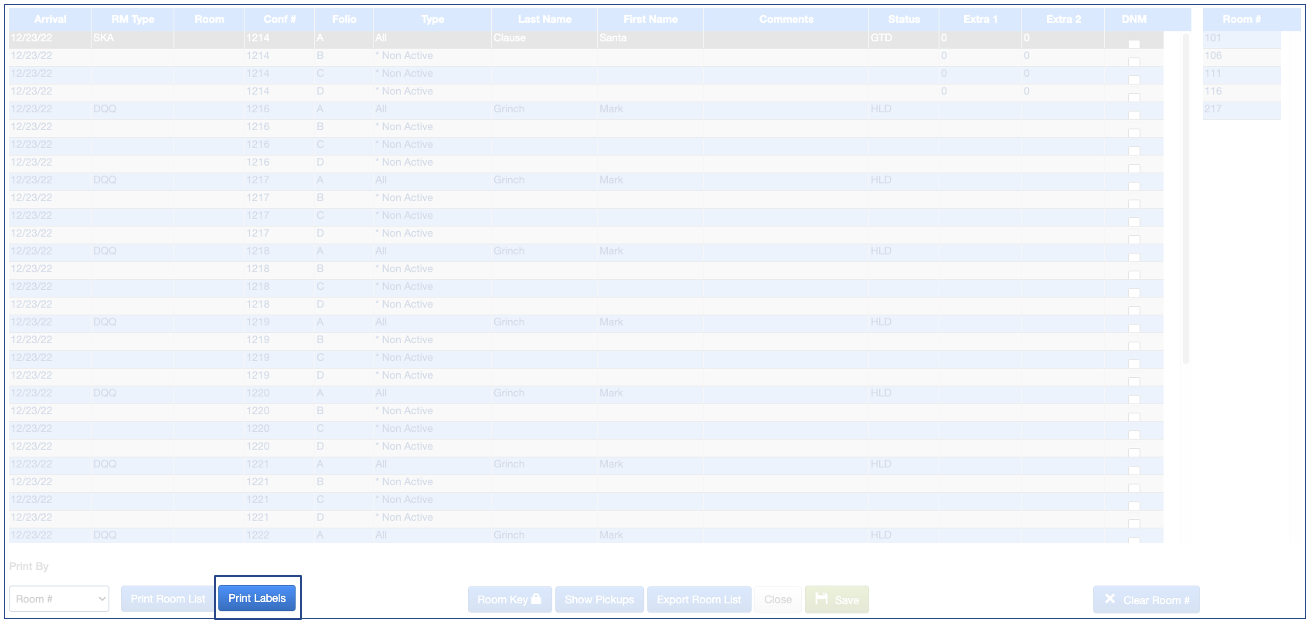Select room 217 in Room # list
The width and height of the screenshot is (1310, 623).
pos(1241,110)
